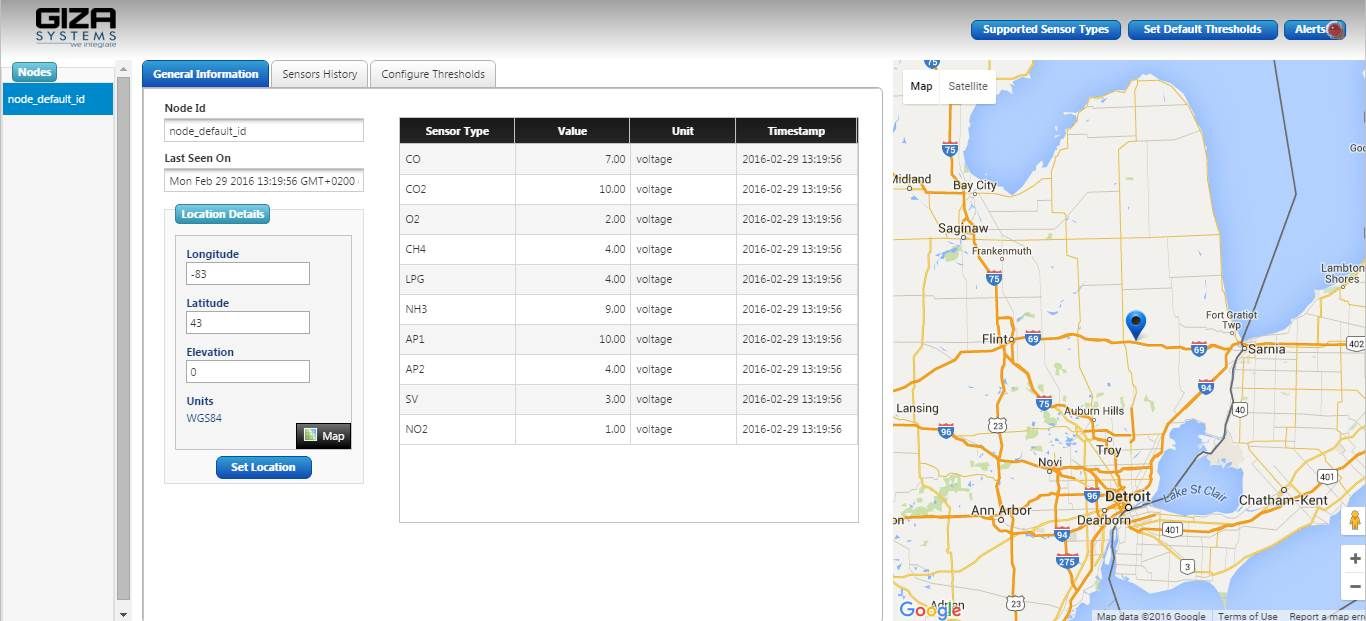Click the Street View pegman icon
1366x621 pixels.
(x=1355, y=520)
